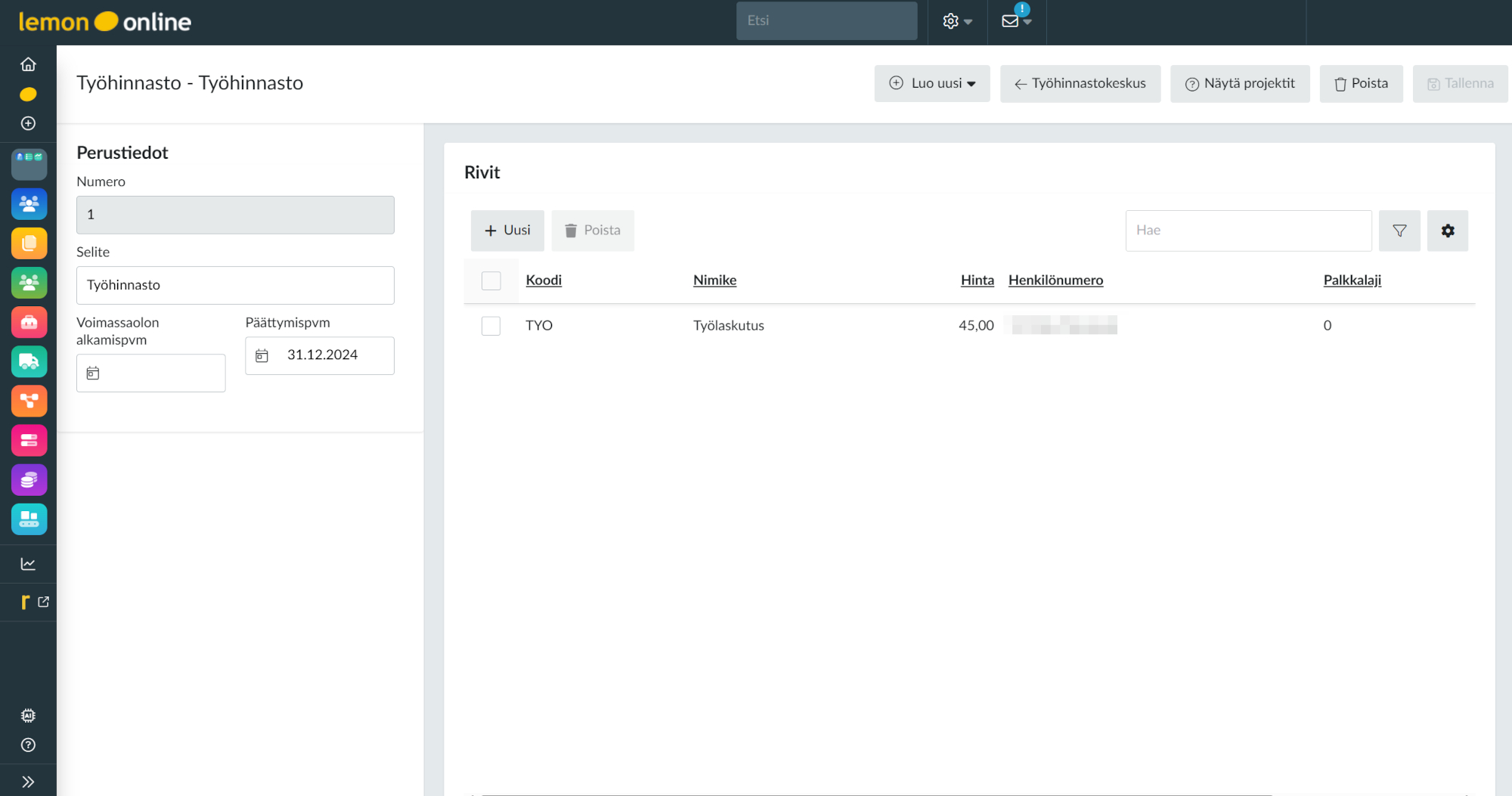
Task: Sort by Hinta column header
Action: [x=977, y=280]
